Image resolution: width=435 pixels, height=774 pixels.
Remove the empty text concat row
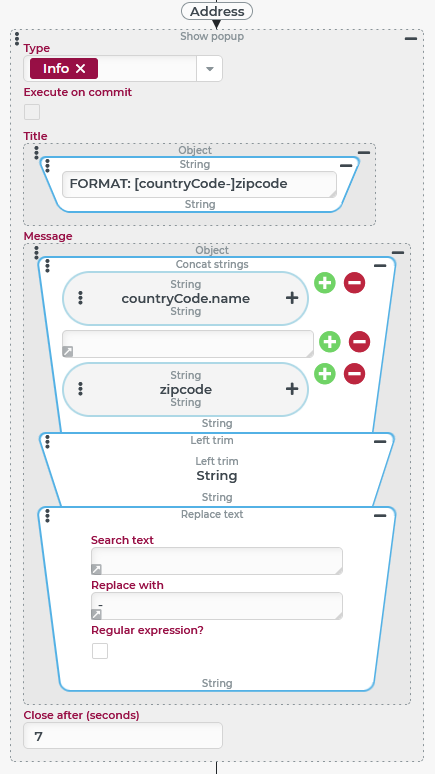359,342
